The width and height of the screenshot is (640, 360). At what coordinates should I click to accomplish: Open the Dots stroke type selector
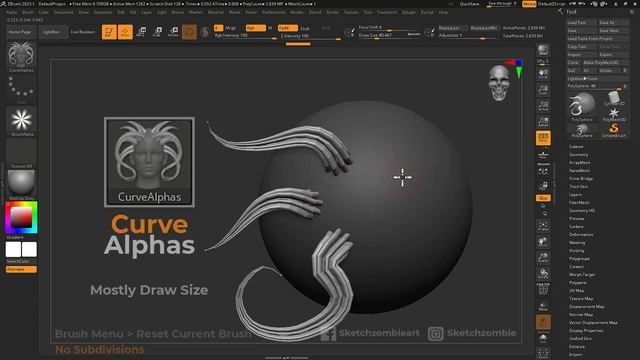click(21, 88)
